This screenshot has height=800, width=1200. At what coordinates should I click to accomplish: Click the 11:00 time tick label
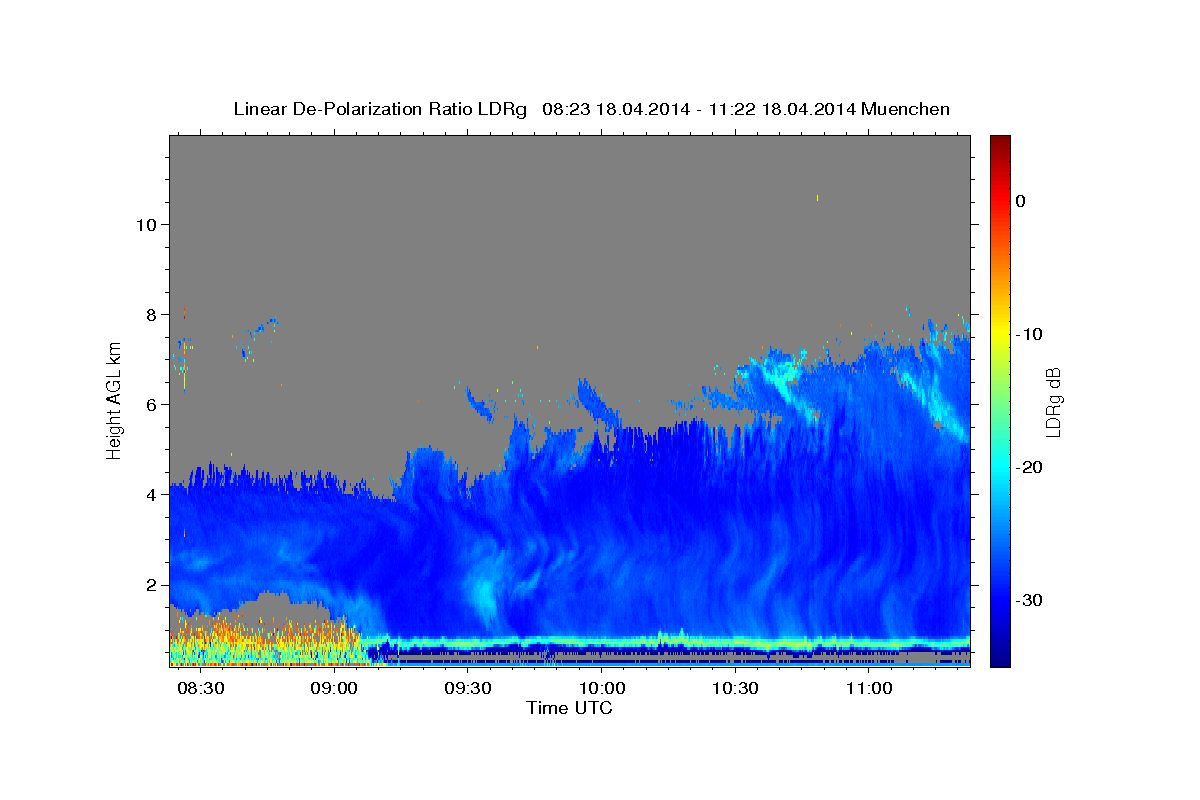click(870, 689)
